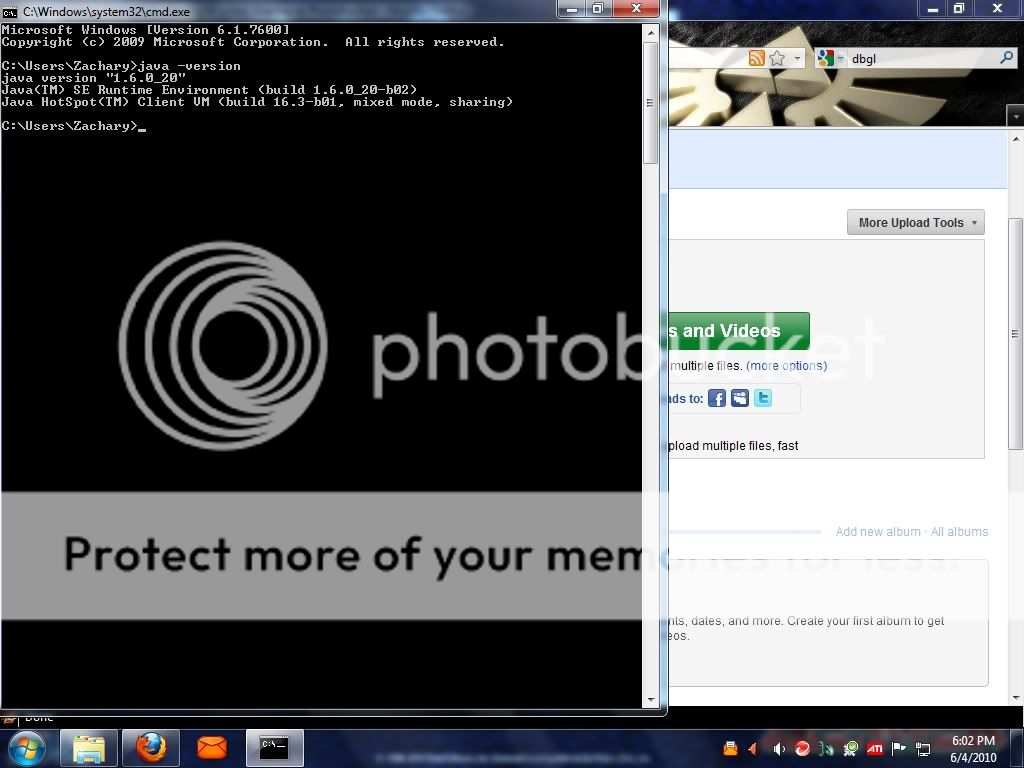Click the browser page scrollbar thumb
Viewport: 1024px width, 768px height.
click(1016, 333)
